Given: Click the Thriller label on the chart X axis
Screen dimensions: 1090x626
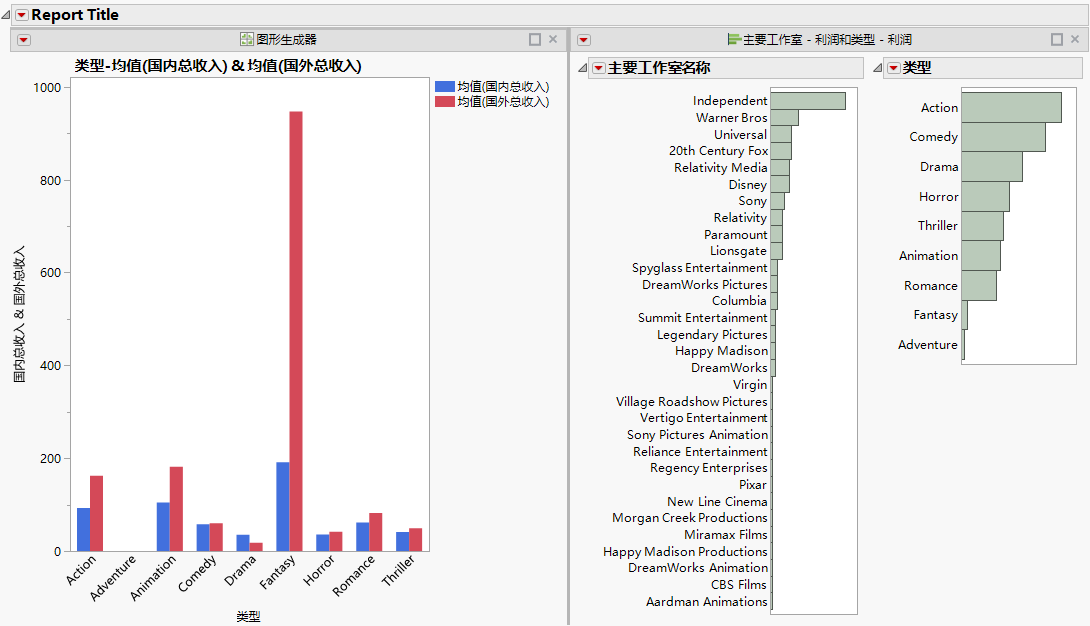Looking at the screenshot, I should 398,570.
